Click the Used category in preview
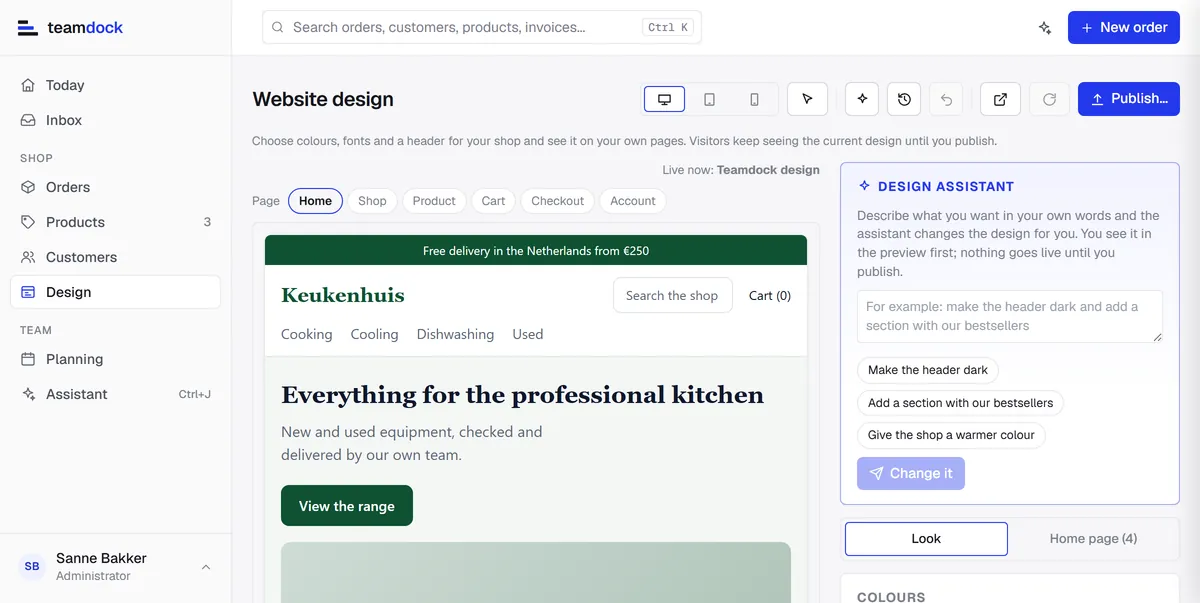Viewport: 1200px width, 603px height. (x=528, y=334)
